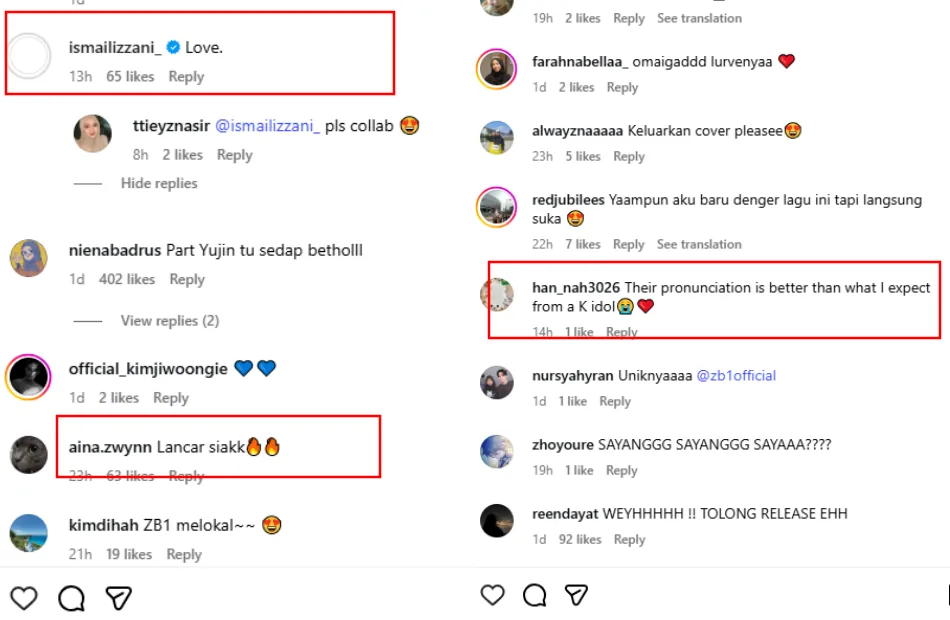
Task: Open ttieyznasir's profile picture
Action: pos(93,134)
